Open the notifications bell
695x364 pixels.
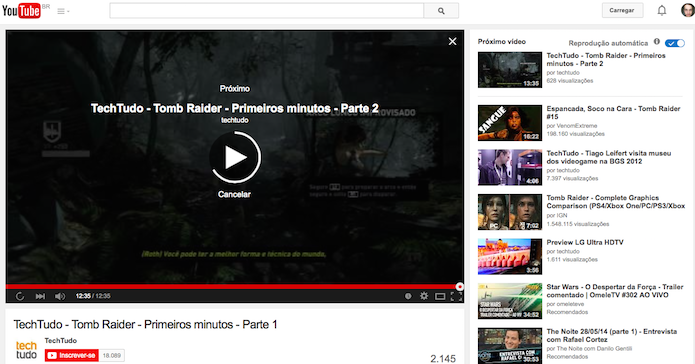click(x=662, y=10)
